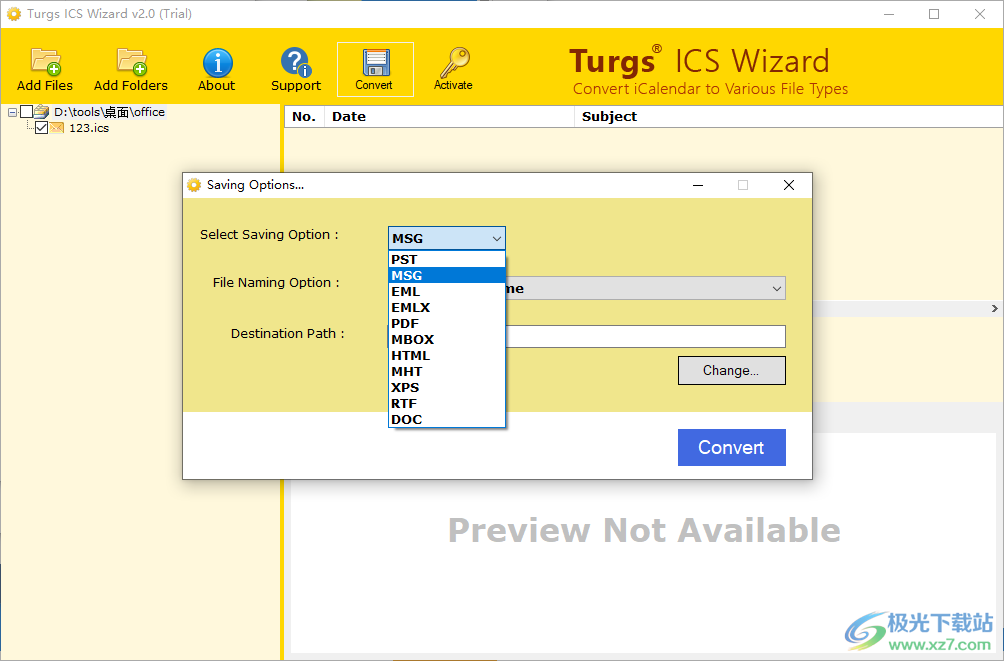The image size is (1004, 661).
Task: Close the Saving Options dialog
Action: [789, 185]
